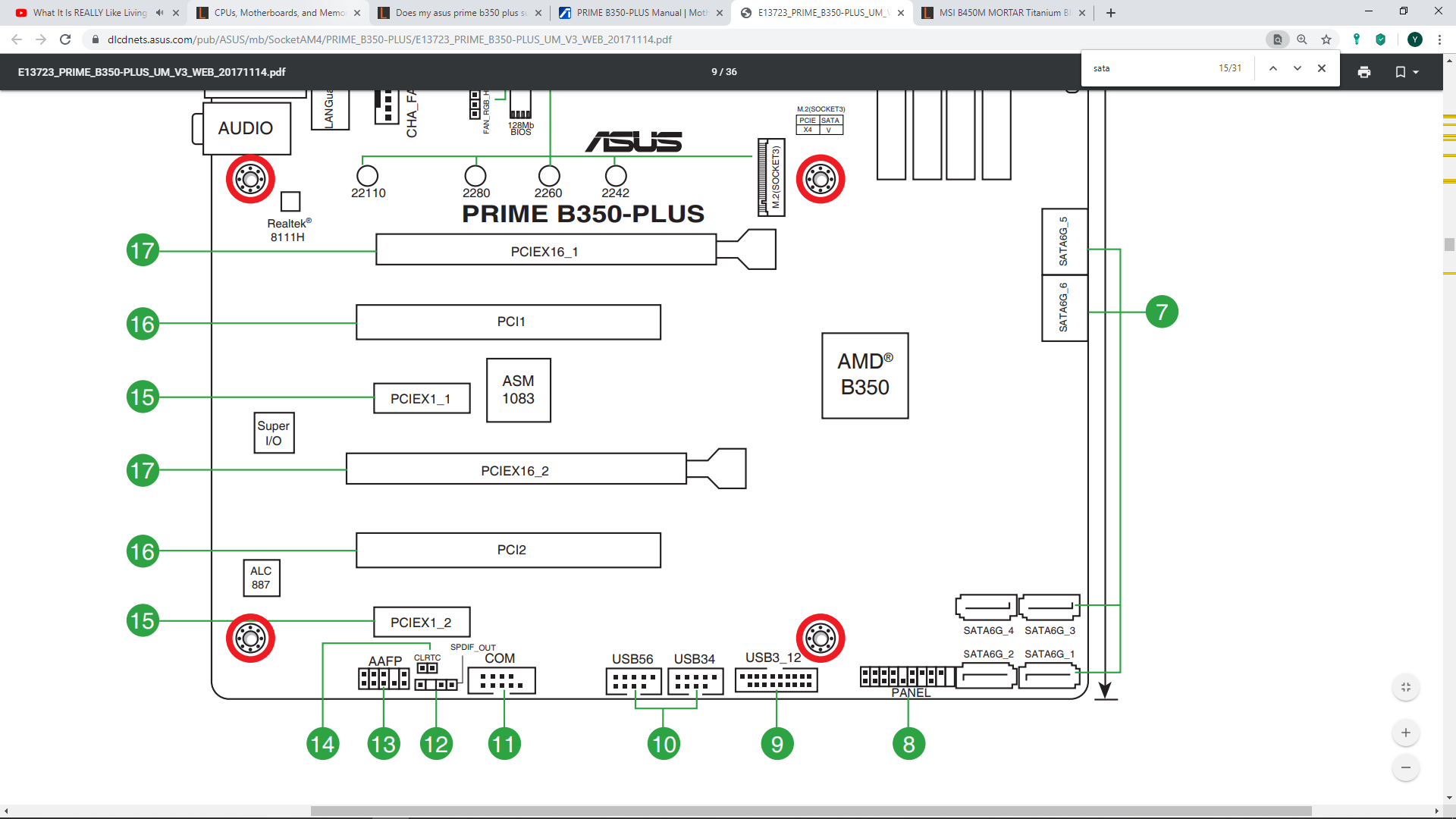Zoom out of the PDF

(1406, 767)
